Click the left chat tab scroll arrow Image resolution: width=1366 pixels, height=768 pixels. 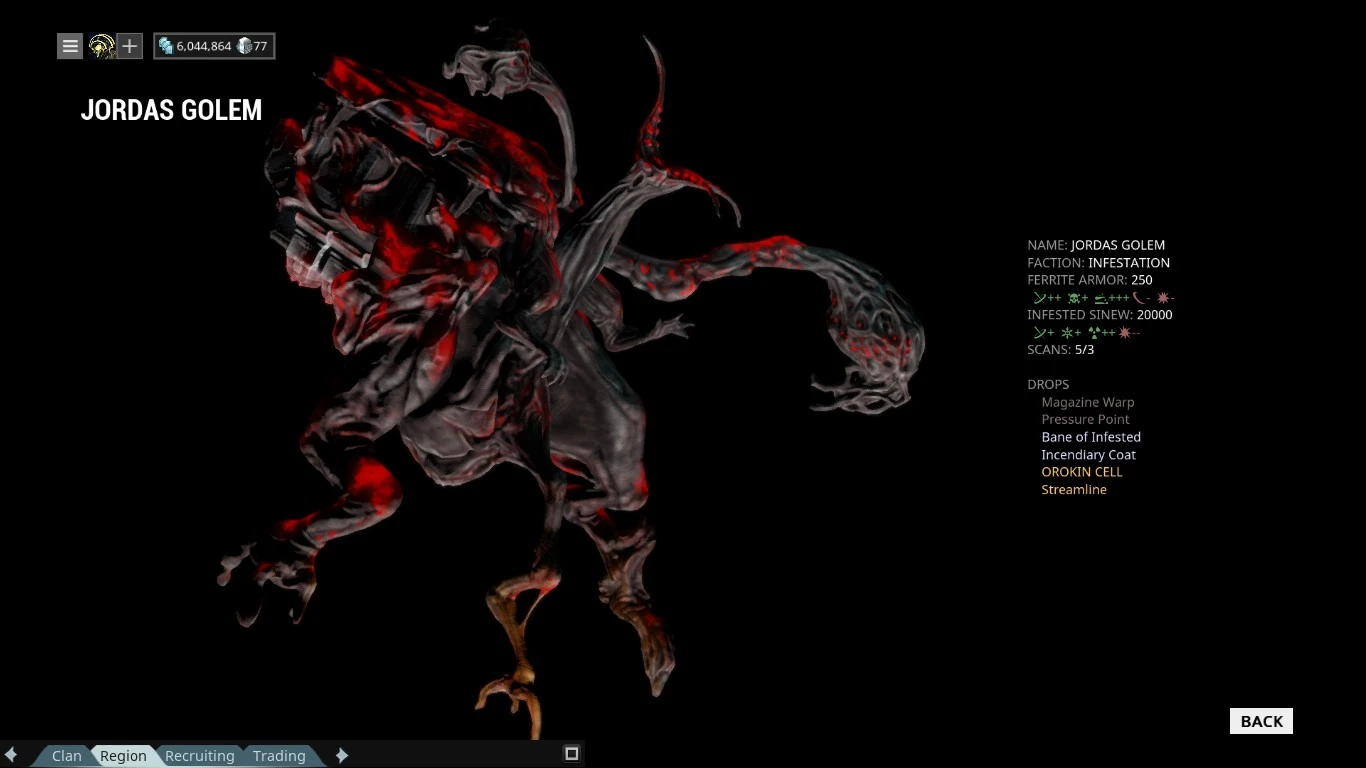point(11,755)
